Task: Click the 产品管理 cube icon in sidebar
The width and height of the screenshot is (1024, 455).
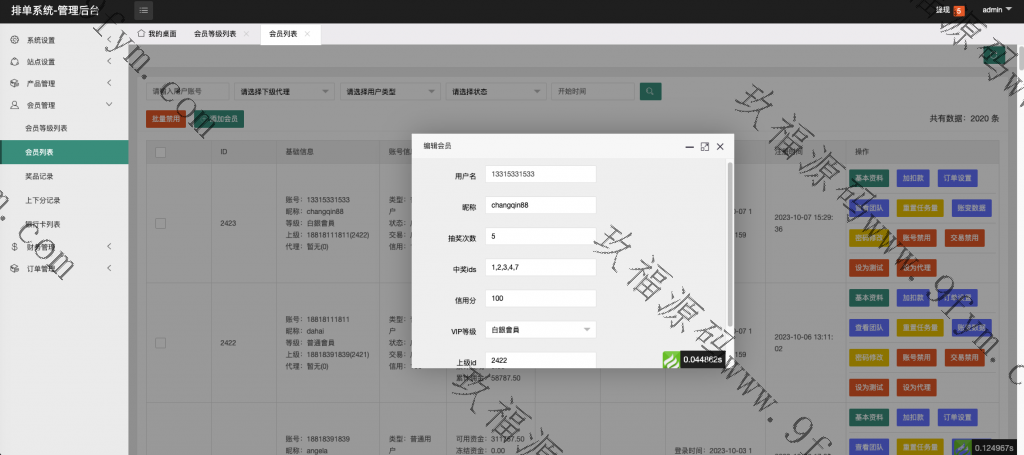Action: 14,83
